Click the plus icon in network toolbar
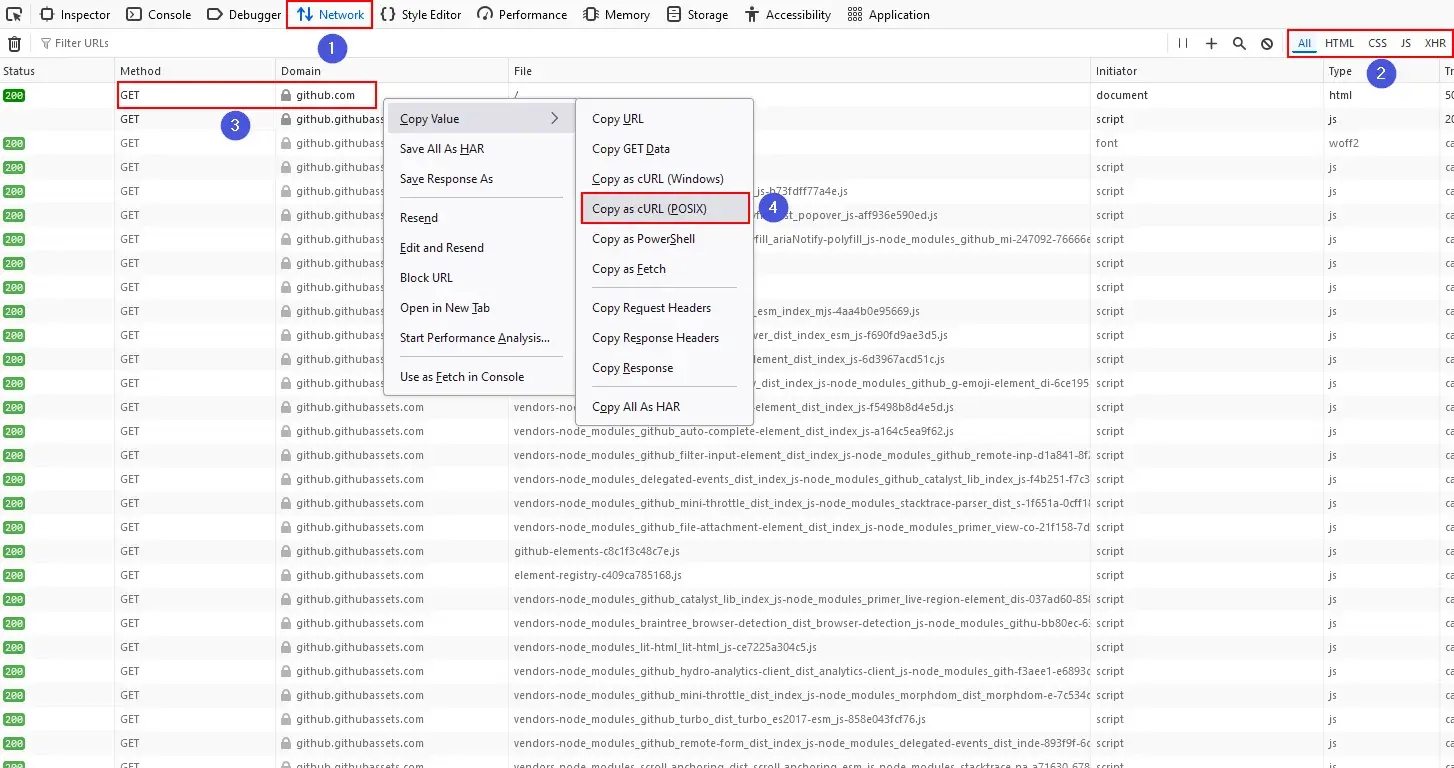Viewport: 1454px width, 768px height. (x=1211, y=44)
